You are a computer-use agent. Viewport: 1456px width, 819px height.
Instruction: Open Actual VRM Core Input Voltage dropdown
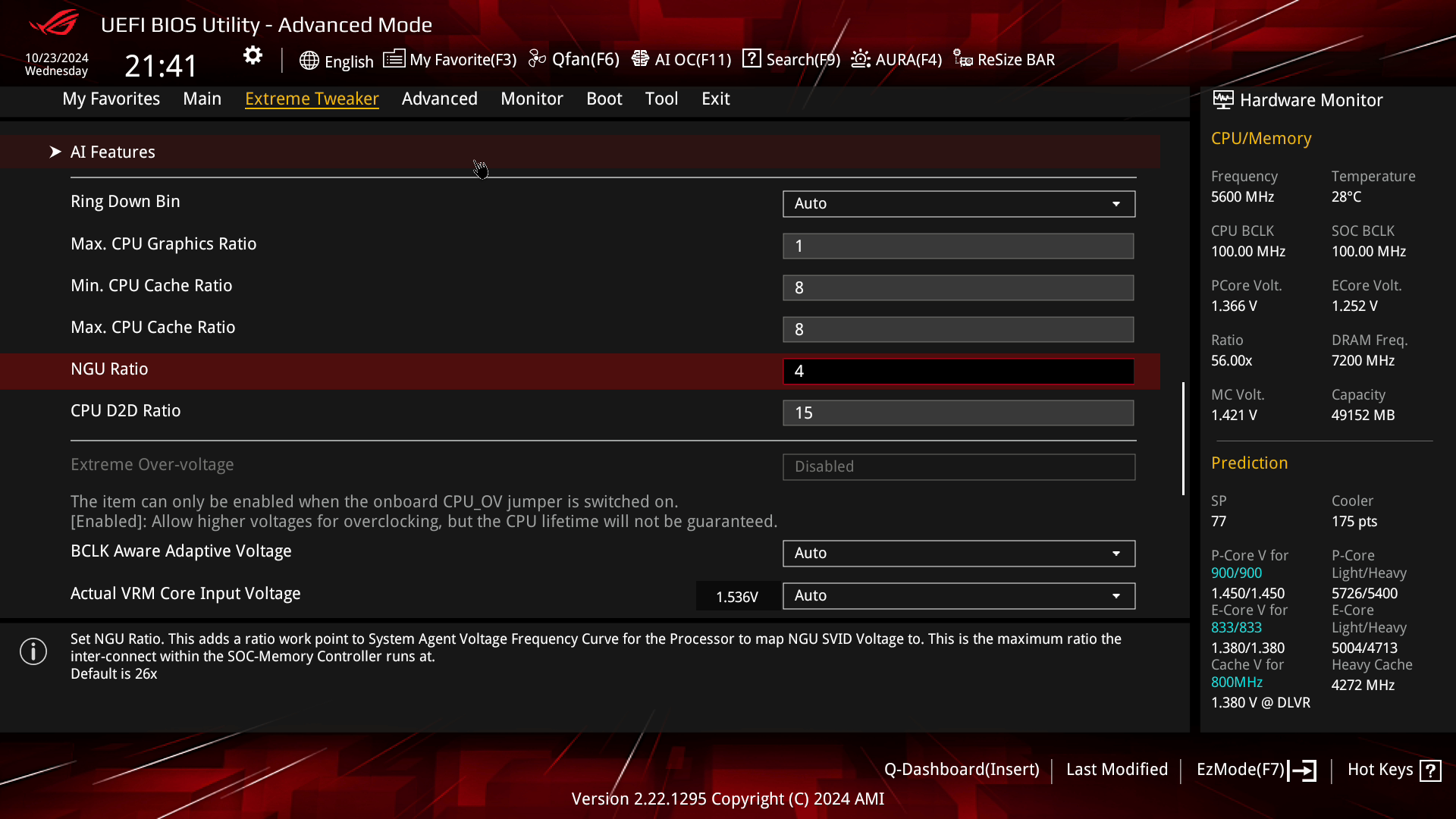coord(959,596)
